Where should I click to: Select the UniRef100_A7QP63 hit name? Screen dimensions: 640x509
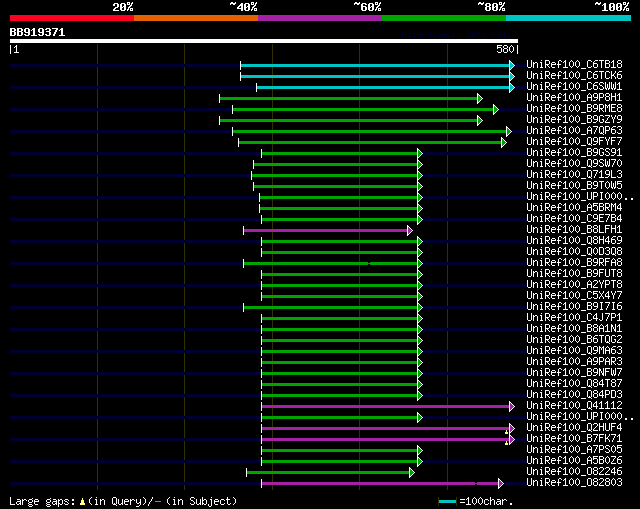click(574, 130)
